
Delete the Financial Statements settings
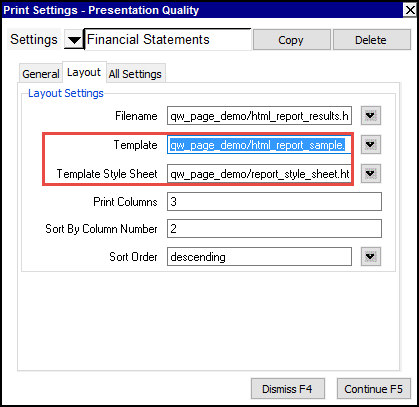(372, 40)
